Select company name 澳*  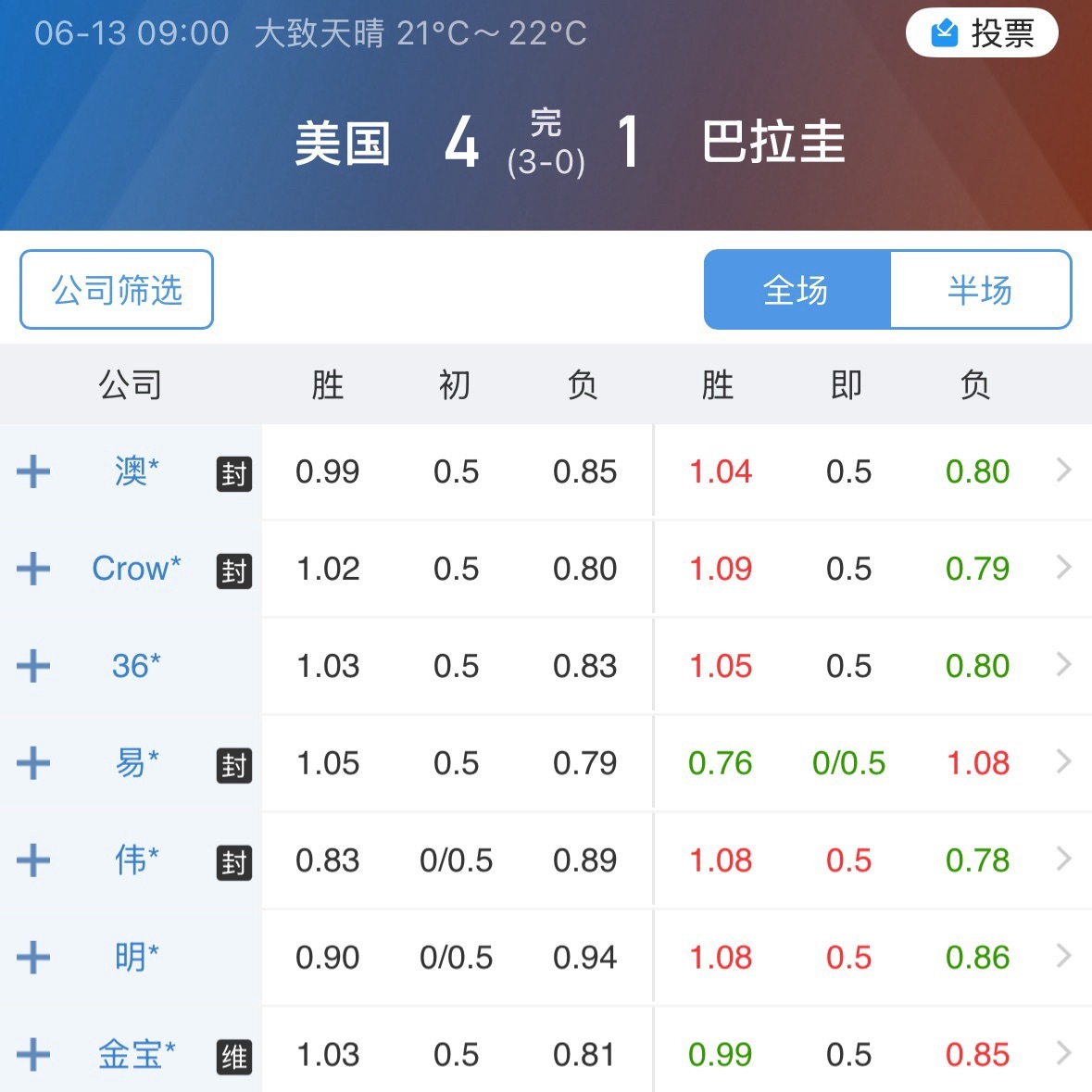(136, 471)
